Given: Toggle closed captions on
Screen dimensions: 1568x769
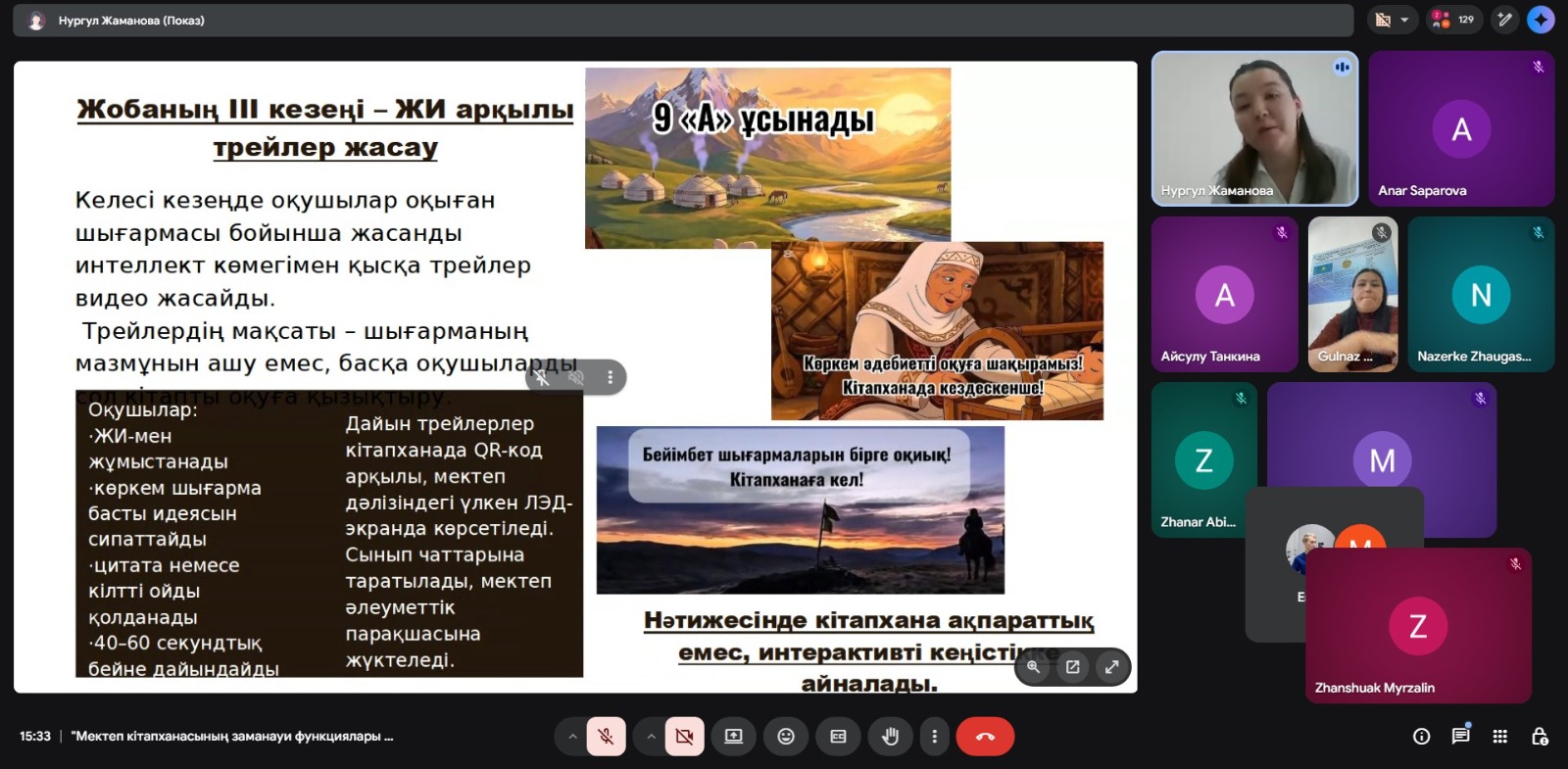Looking at the screenshot, I should coord(838,737).
